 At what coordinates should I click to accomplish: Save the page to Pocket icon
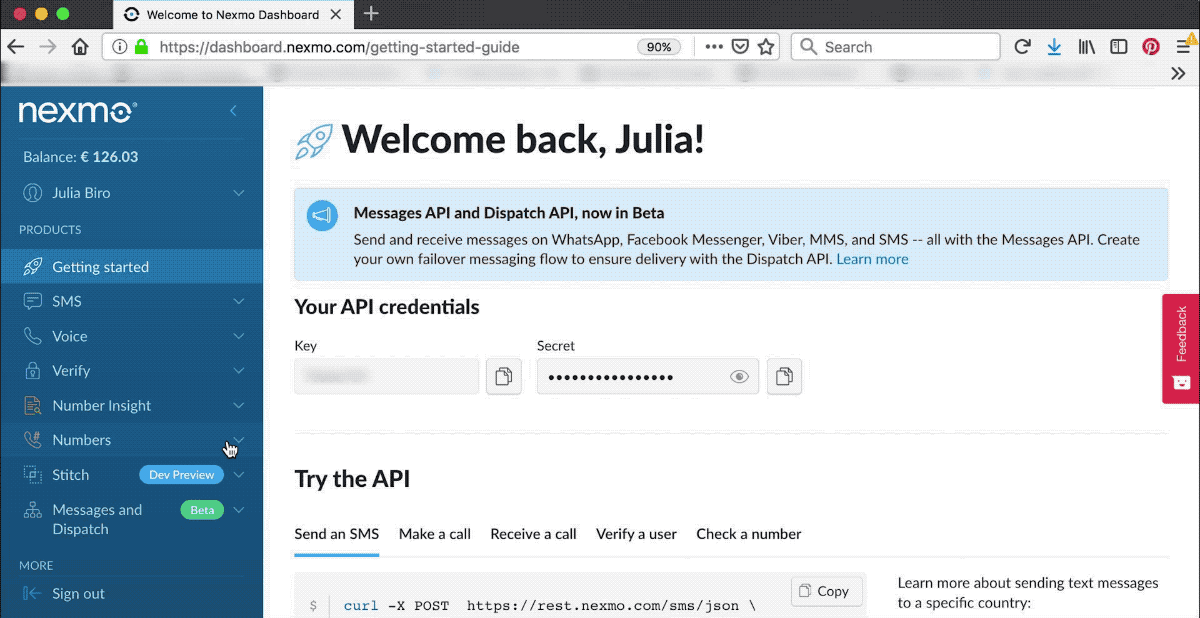coord(740,47)
